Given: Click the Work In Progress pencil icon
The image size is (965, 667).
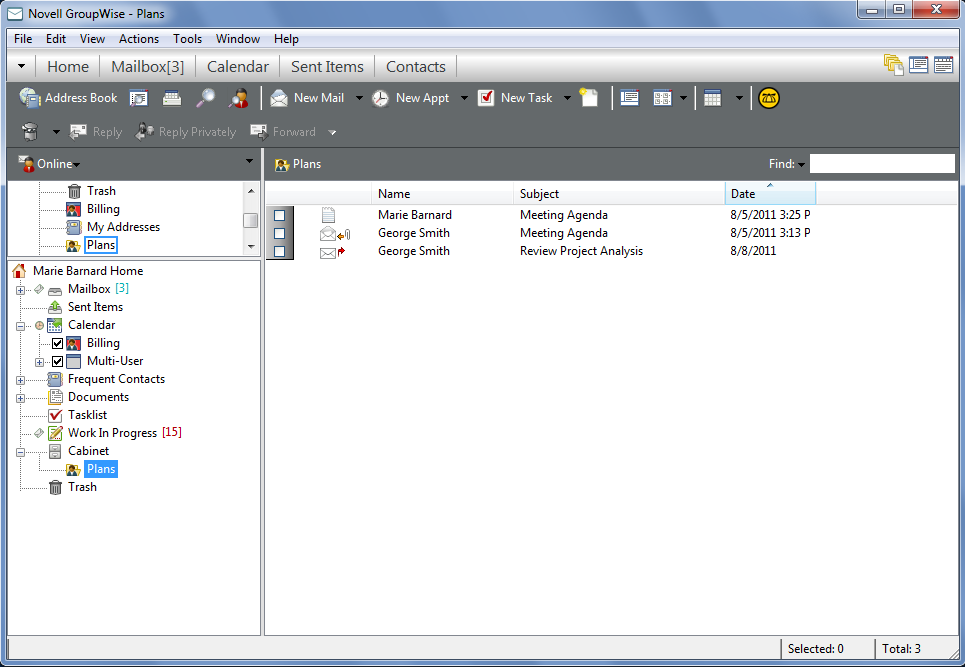Looking at the screenshot, I should pos(55,433).
